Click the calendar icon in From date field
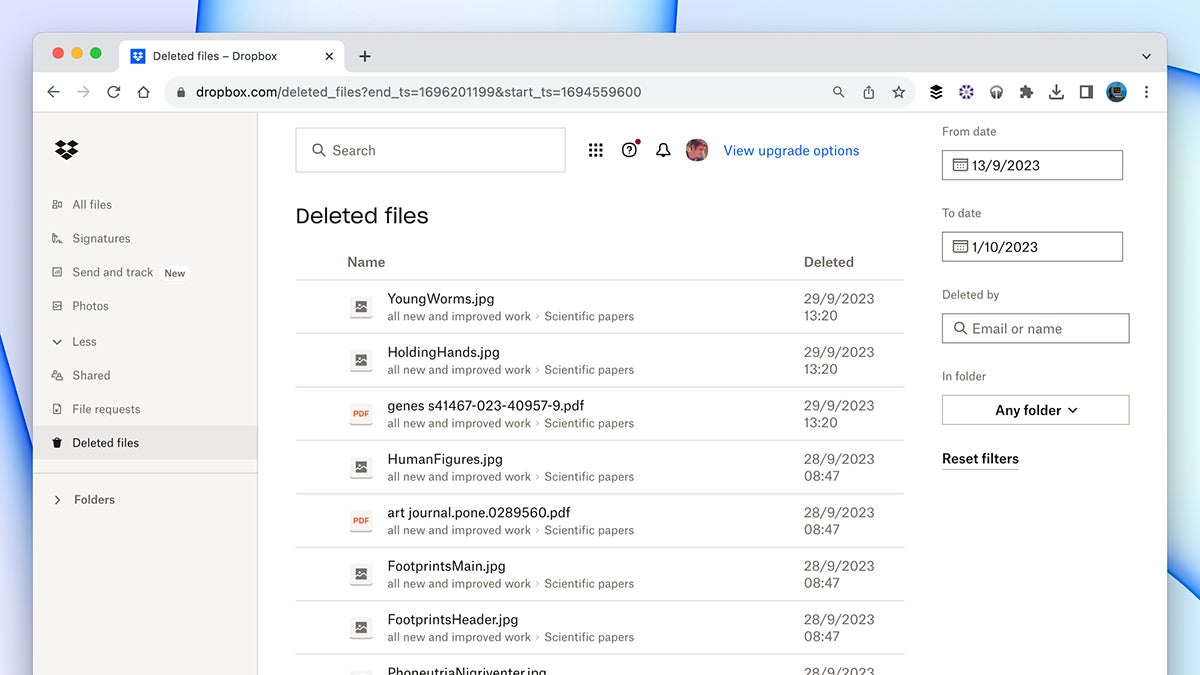 click(x=958, y=164)
